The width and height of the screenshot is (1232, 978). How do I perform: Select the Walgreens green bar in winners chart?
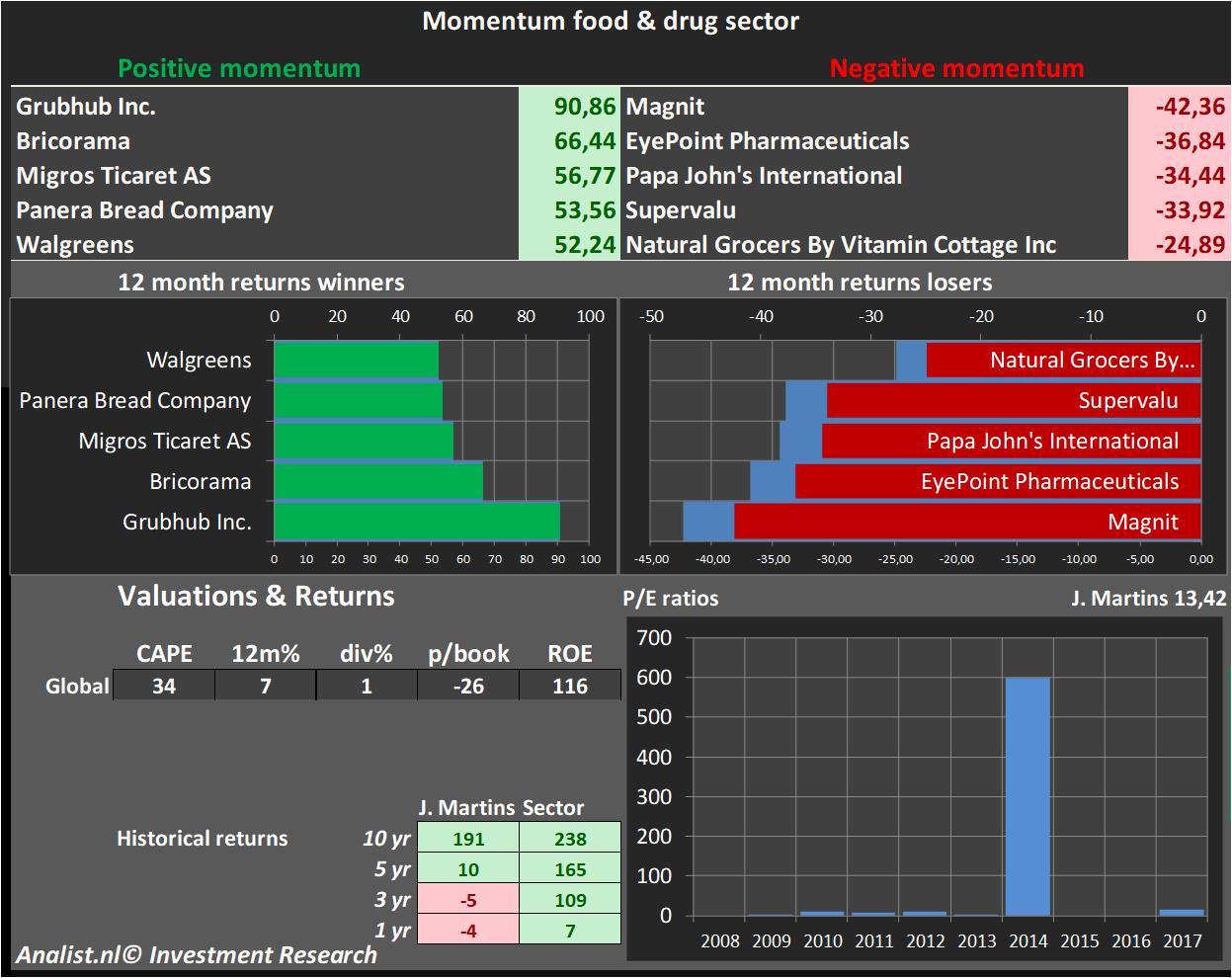tap(356, 360)
